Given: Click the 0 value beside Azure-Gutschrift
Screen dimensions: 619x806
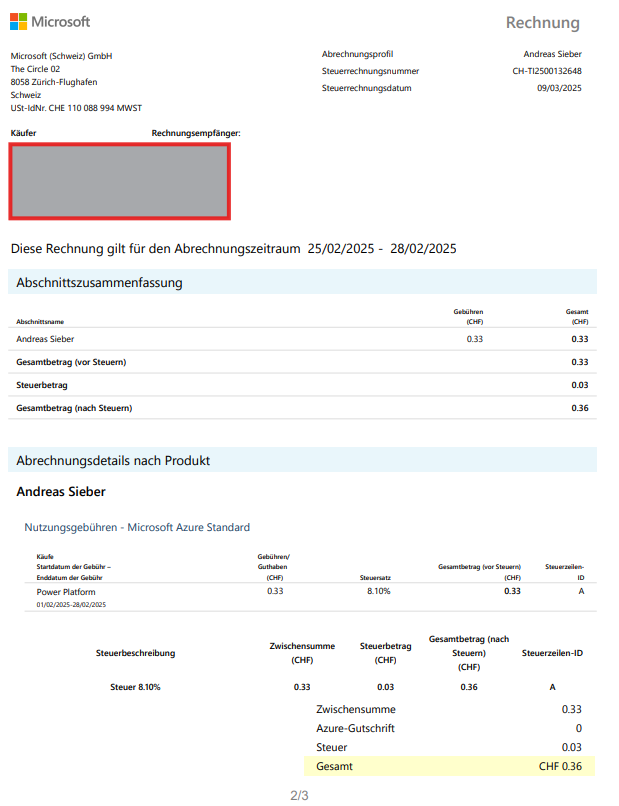Looking at the screenshot, I should point(579,728).
